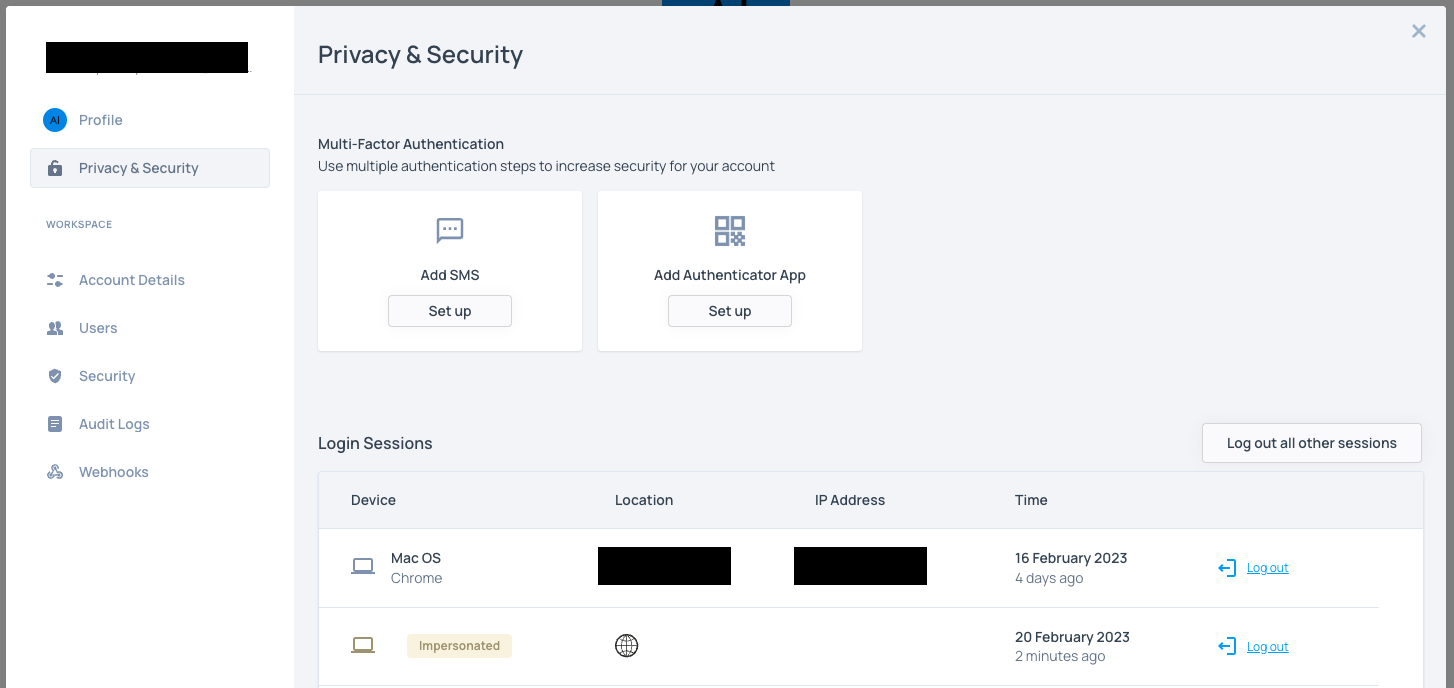Click the log out arrow icon for Mac OS session
Image resolution: width=1454 pixels, height=688 pixels.
[1227, 568]
